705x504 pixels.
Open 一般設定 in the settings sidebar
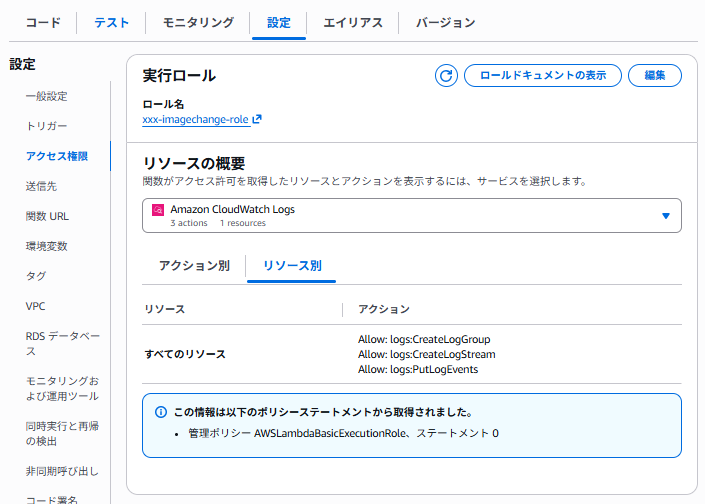(x=47, y=96)
